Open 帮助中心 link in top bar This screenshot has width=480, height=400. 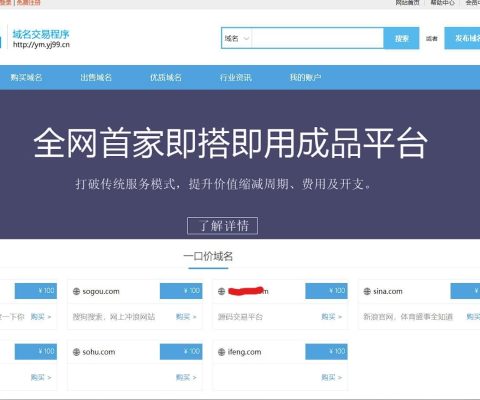point(442,3)
